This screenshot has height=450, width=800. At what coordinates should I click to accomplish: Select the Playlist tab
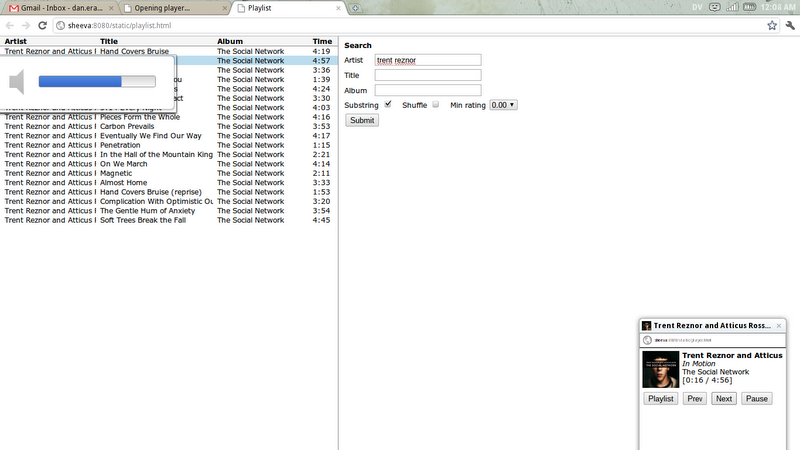click(288, 8)
